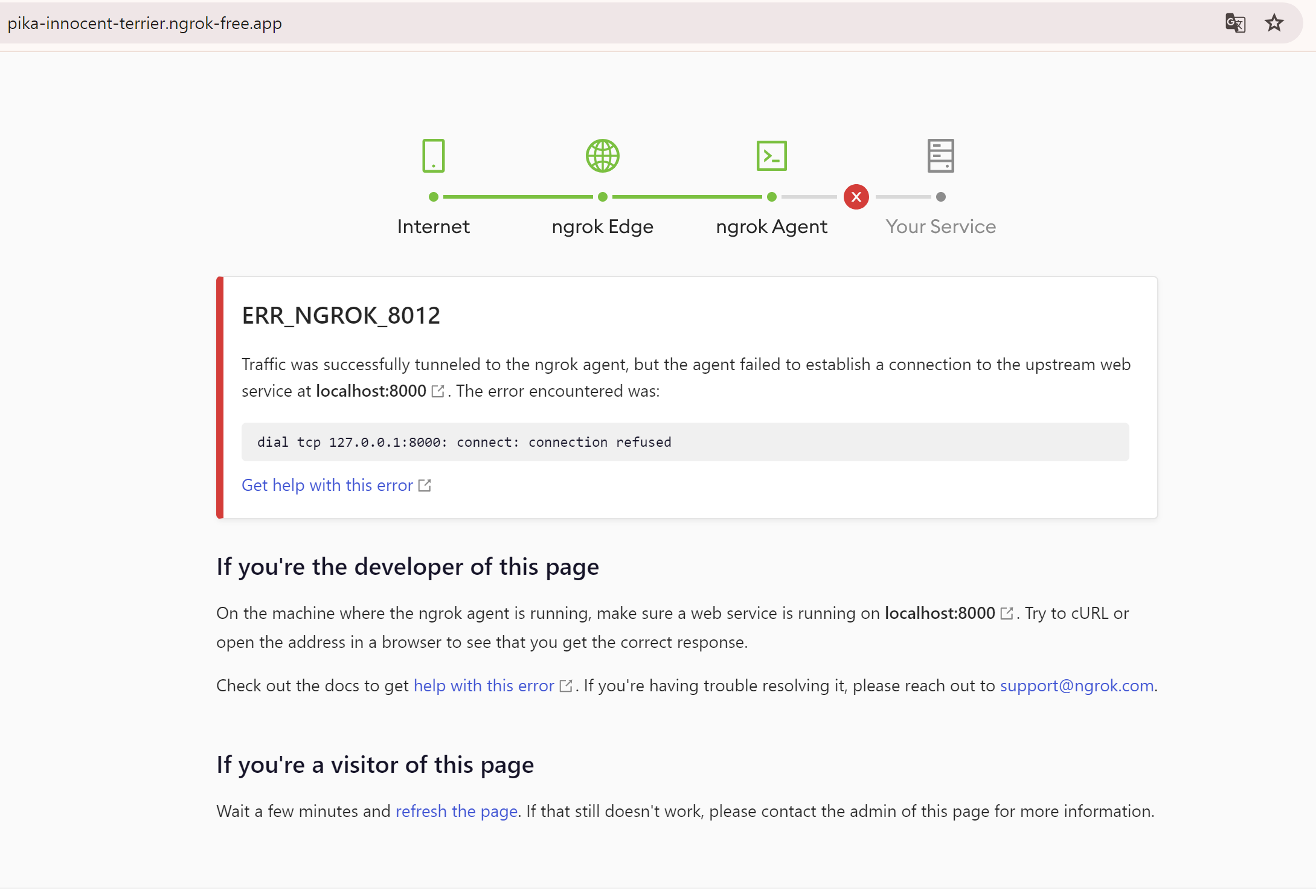The image size is (1316, 896).
Task: Open 'Get help with this error' link
Action: click(x=327, y=485)
